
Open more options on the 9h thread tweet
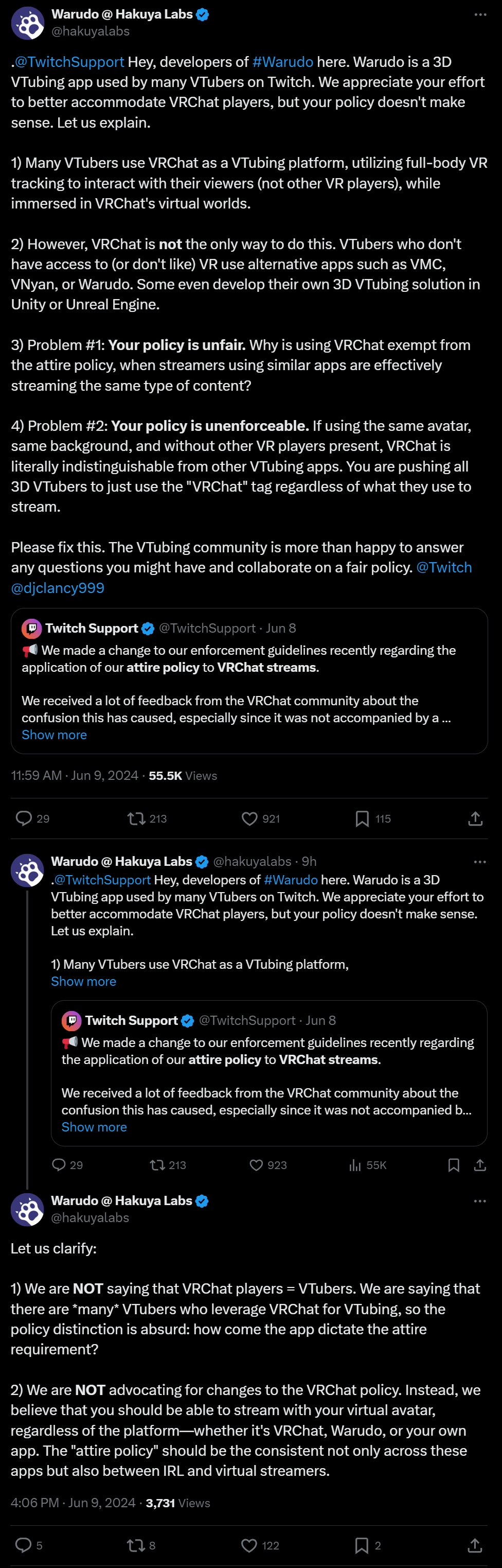[x=480, y=862]
